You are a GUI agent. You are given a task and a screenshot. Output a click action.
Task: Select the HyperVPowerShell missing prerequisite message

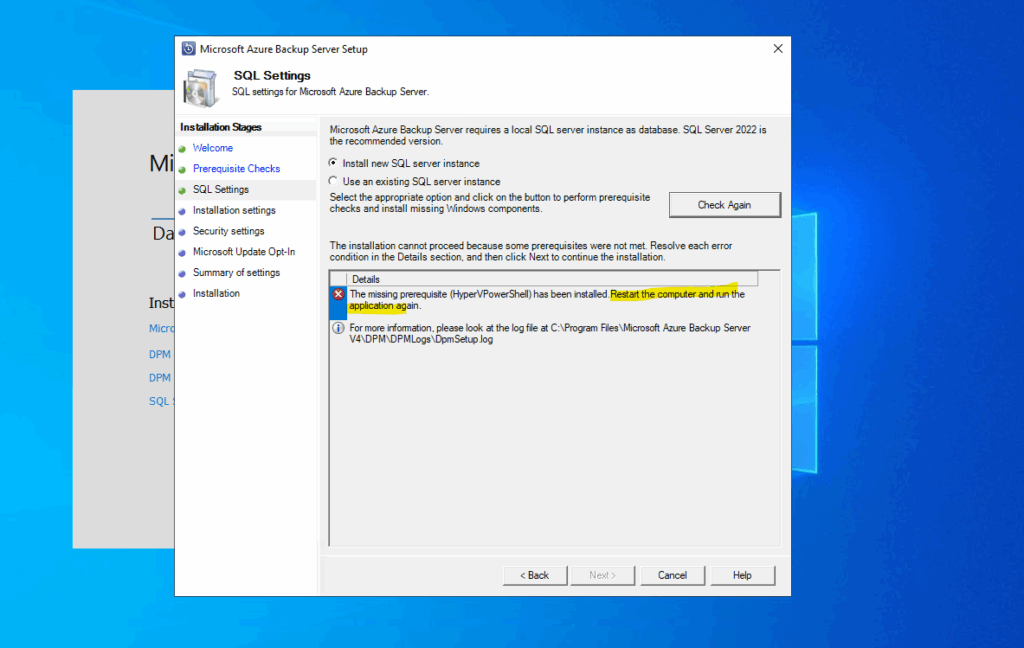click(547, 300)
